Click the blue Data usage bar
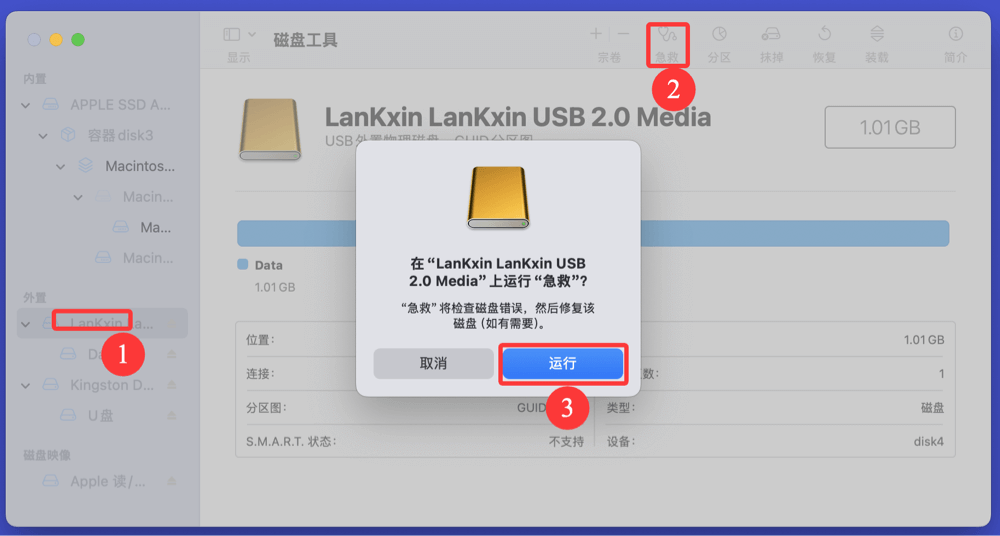The image size is (1000, 536). point(593,234)
